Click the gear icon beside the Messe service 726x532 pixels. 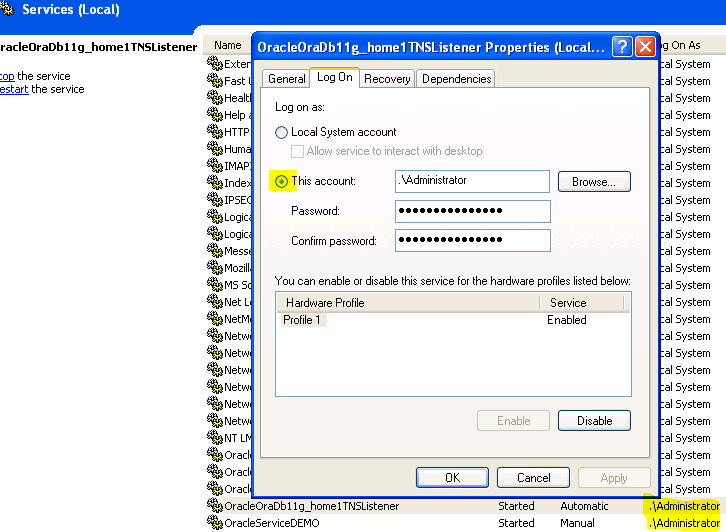tap(215, 250)
